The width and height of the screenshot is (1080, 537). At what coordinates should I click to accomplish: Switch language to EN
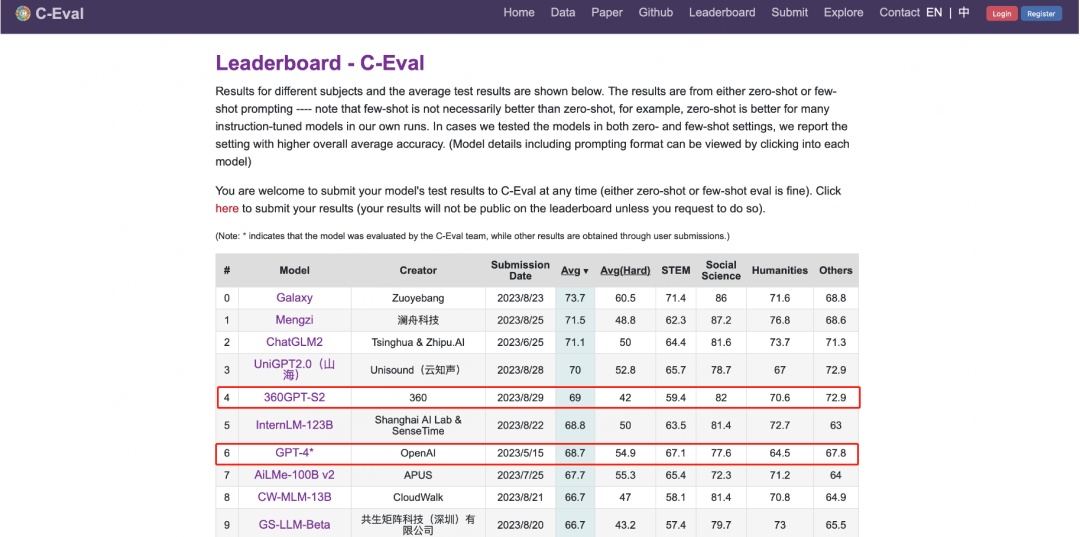coord(934,13)
